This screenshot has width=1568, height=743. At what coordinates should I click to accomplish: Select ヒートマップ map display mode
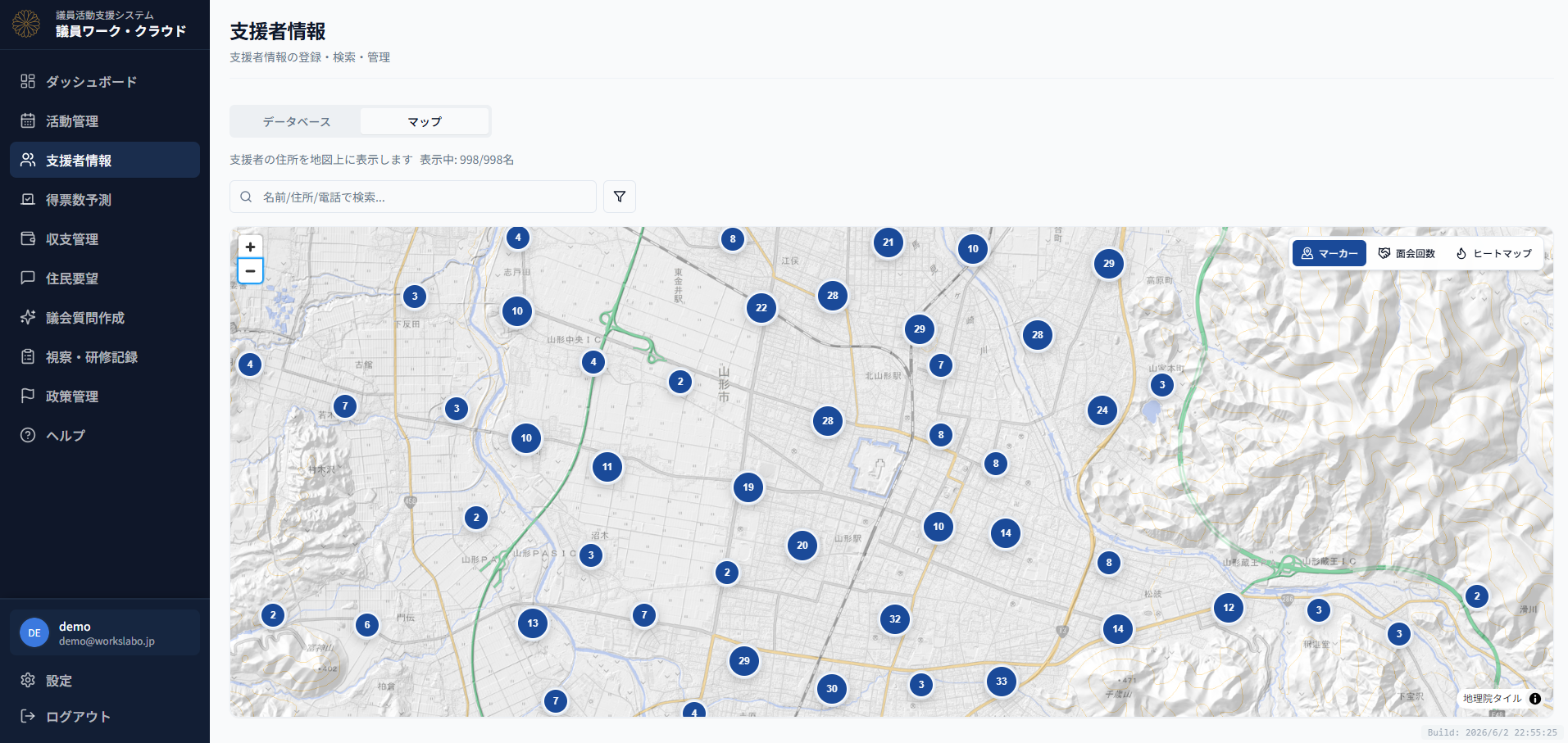pyautogui.click(x=1493, y=253)
